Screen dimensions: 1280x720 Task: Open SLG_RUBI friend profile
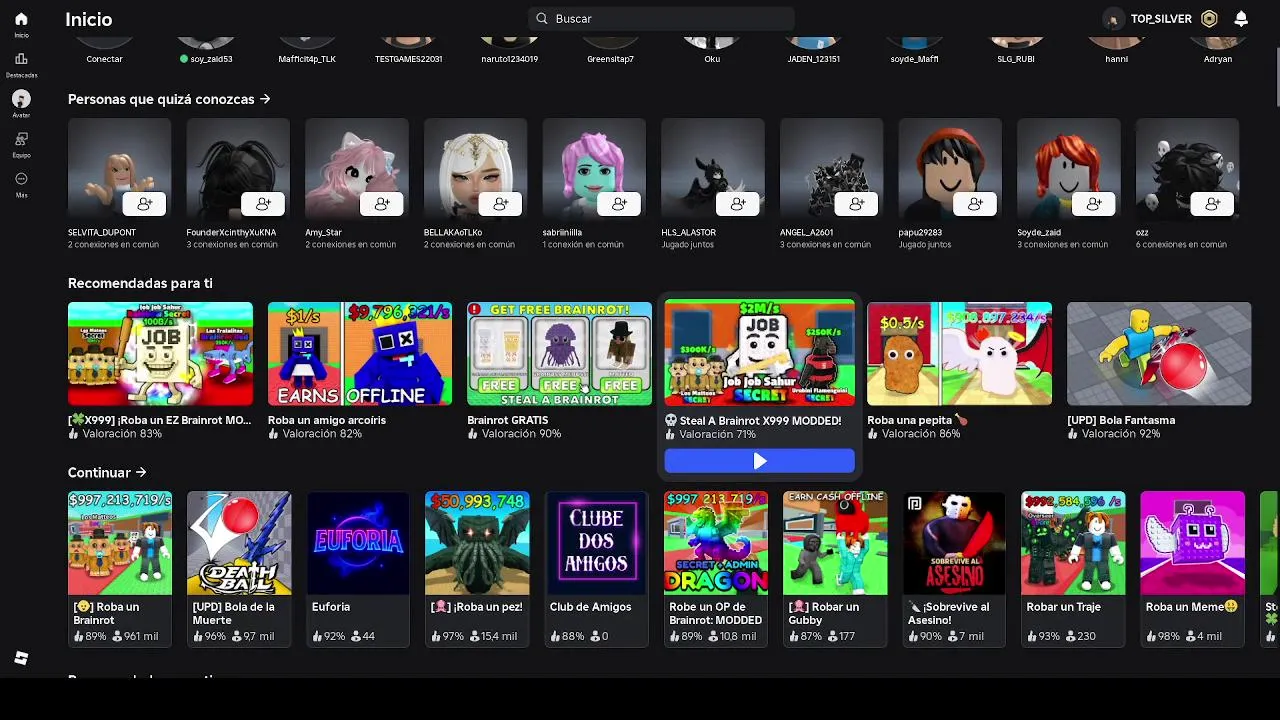coord(1016,50)
